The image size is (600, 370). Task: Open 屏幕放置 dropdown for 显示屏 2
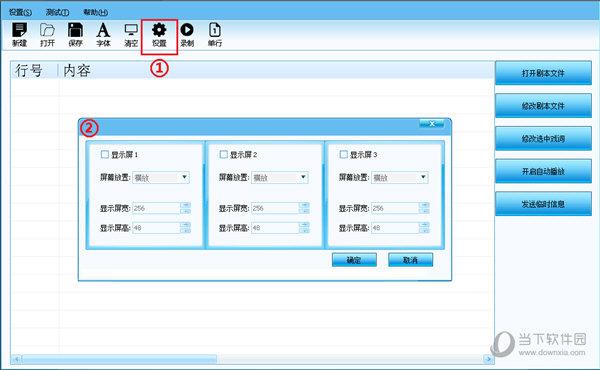pyautogui.click(x=280, y=178)
